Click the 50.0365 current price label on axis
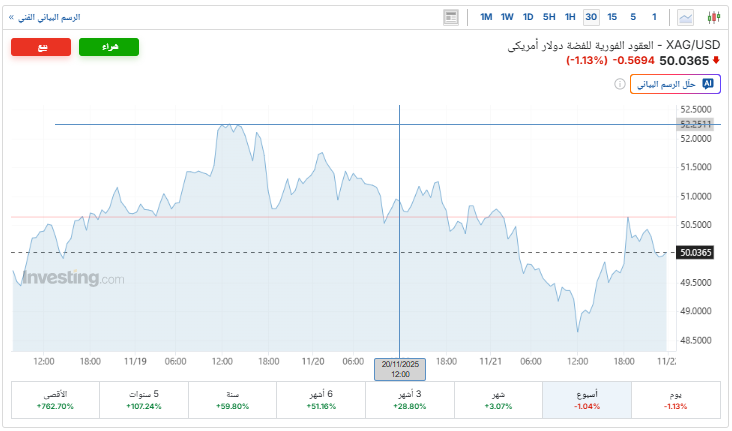Screen dimensions: 732x431 pyautogui.click(x=694, y=253)
